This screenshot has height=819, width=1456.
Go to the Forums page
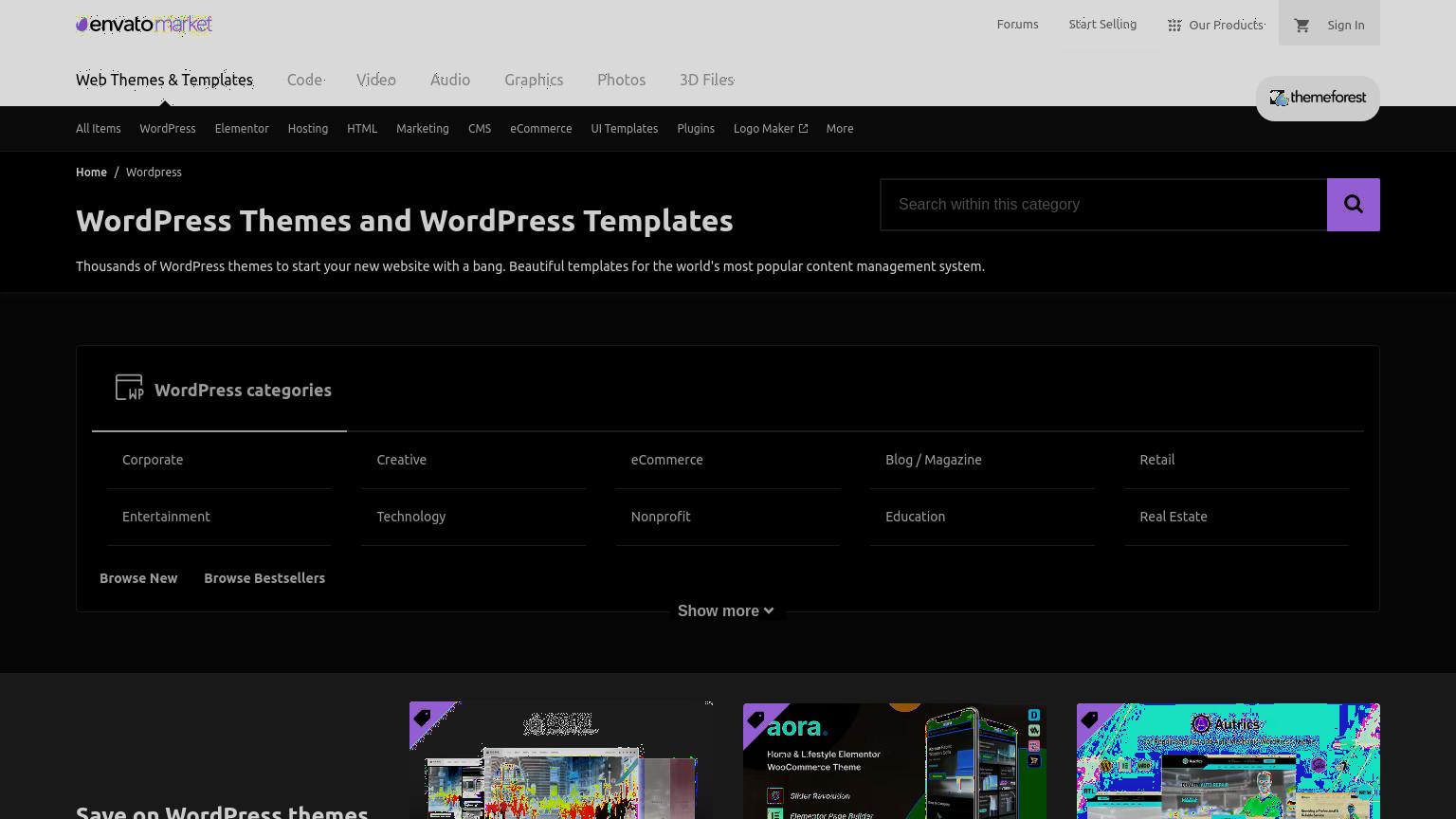click(1017, 25)
